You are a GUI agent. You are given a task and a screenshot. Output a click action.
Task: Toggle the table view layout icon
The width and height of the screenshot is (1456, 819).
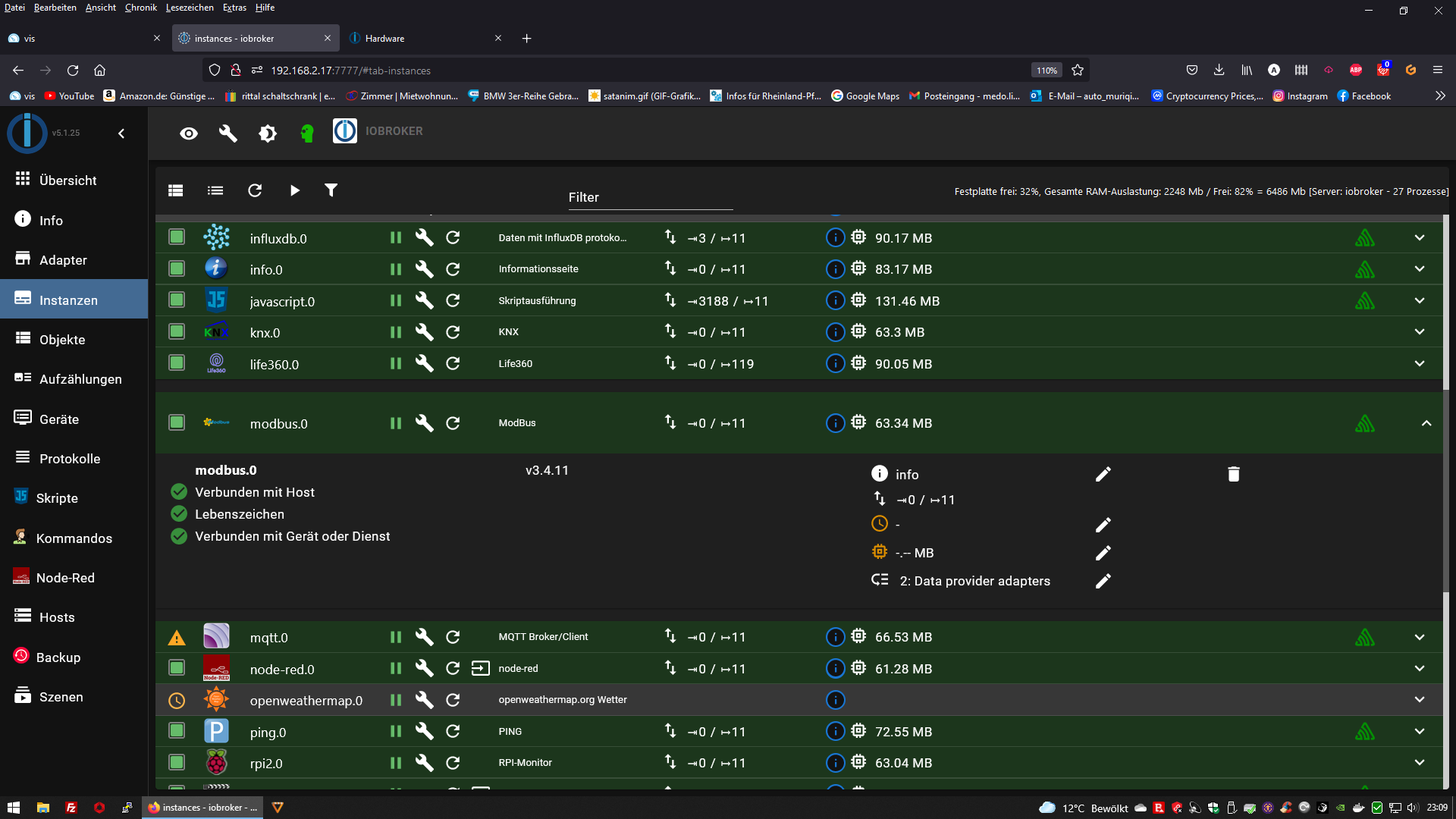coord(175,190)
